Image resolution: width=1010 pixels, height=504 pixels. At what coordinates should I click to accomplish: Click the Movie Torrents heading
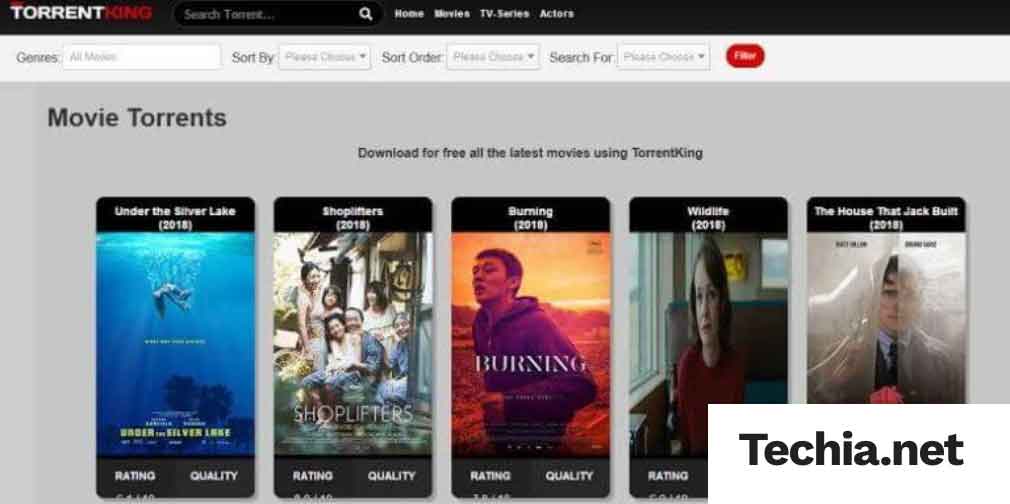(x=137, y=118)
